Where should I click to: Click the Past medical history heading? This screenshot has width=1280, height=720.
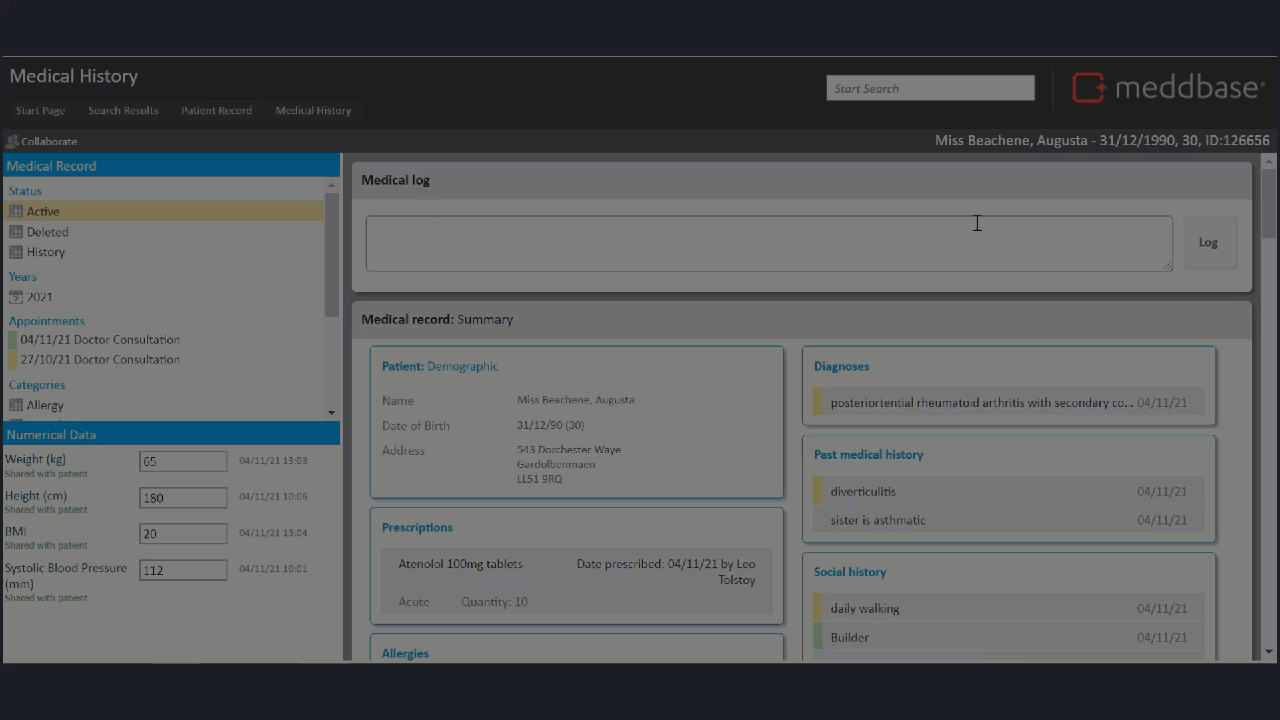(868, 454)
